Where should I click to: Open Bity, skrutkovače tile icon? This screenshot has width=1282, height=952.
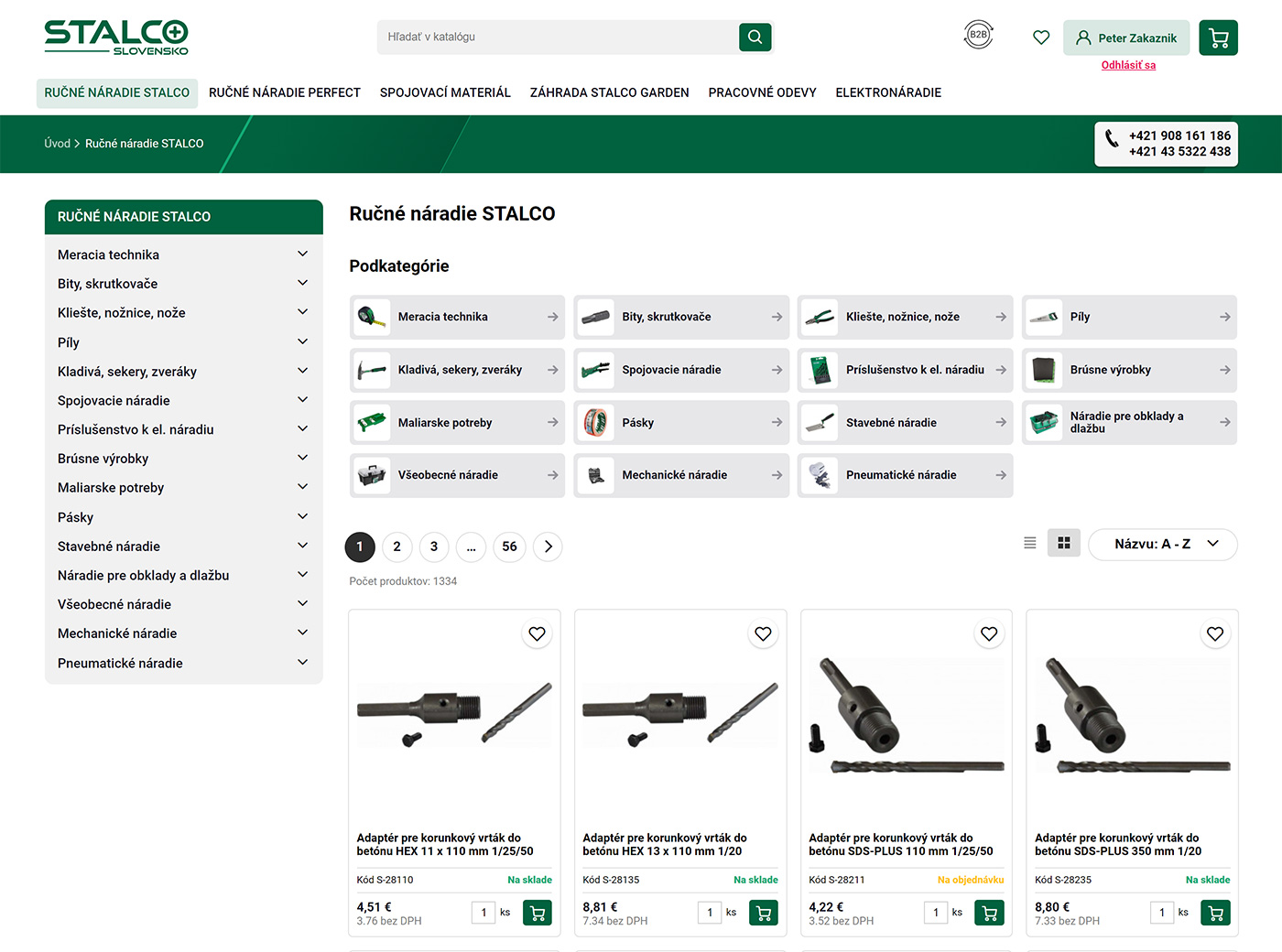click(x=596, y=317)
